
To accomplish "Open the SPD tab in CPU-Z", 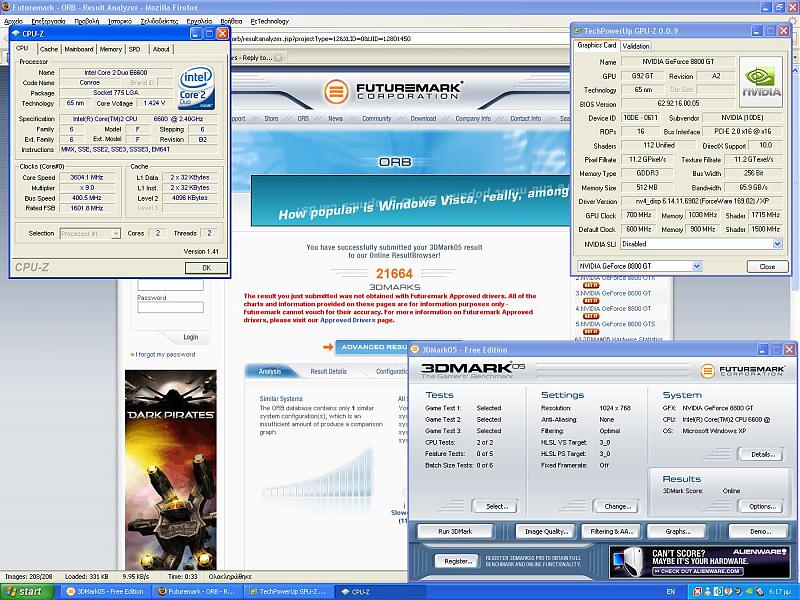I will coord(134,49).
